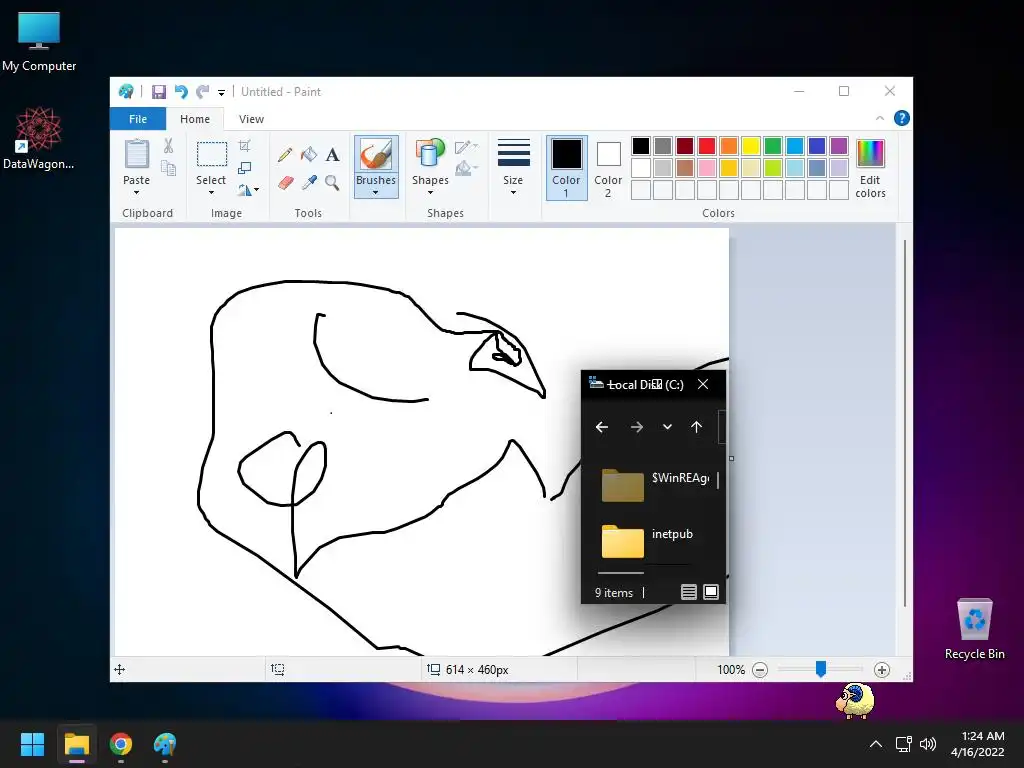The height and width of the screenshot is (768, 1024).
Task: Click the zoom in plus button
Action: pos(882,670)
